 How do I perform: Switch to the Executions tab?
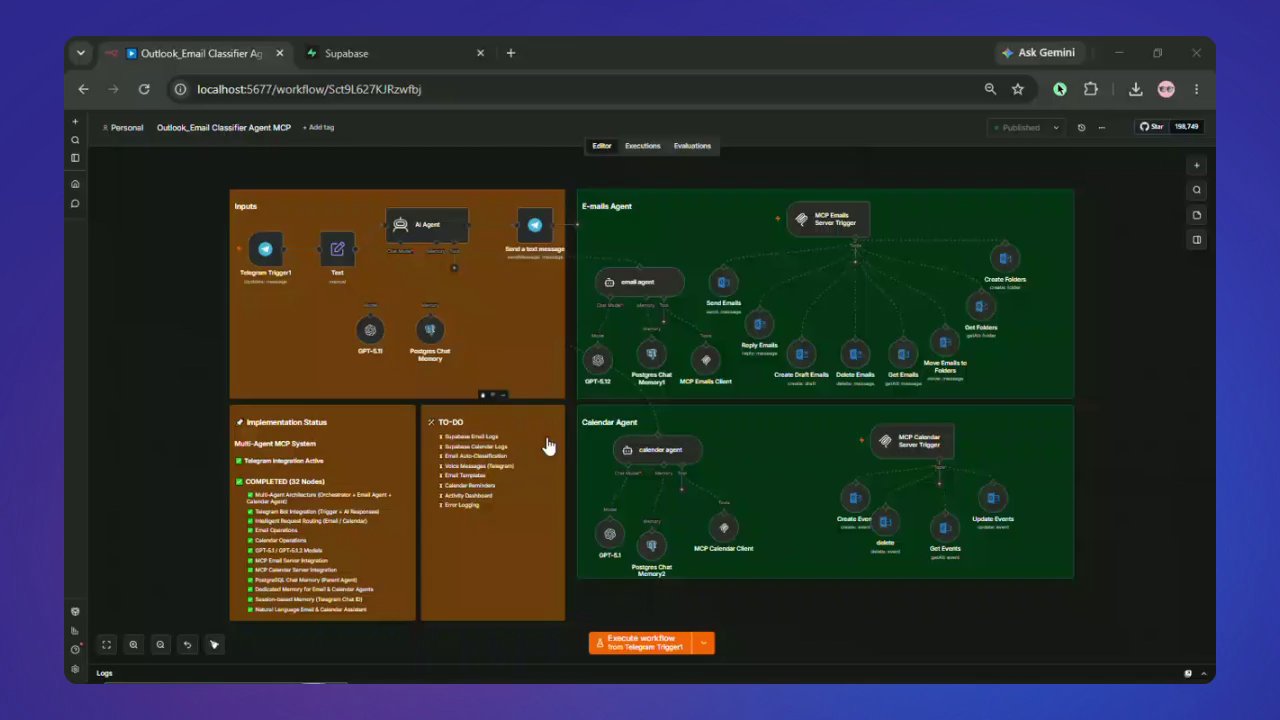643,146
